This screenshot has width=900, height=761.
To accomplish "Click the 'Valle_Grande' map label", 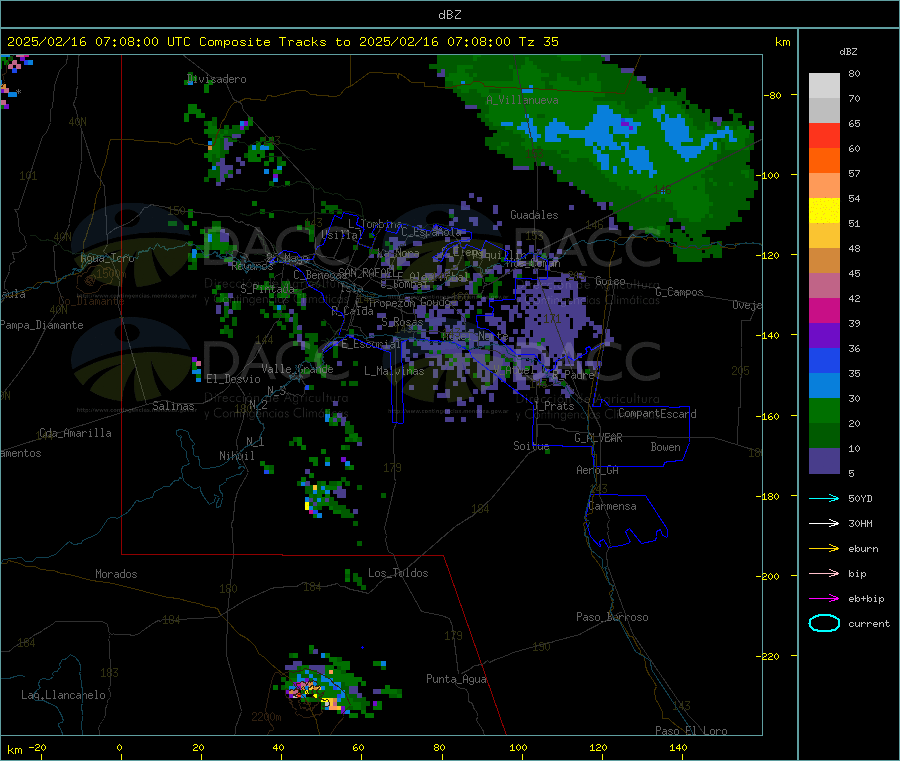I will click(297, 369).
